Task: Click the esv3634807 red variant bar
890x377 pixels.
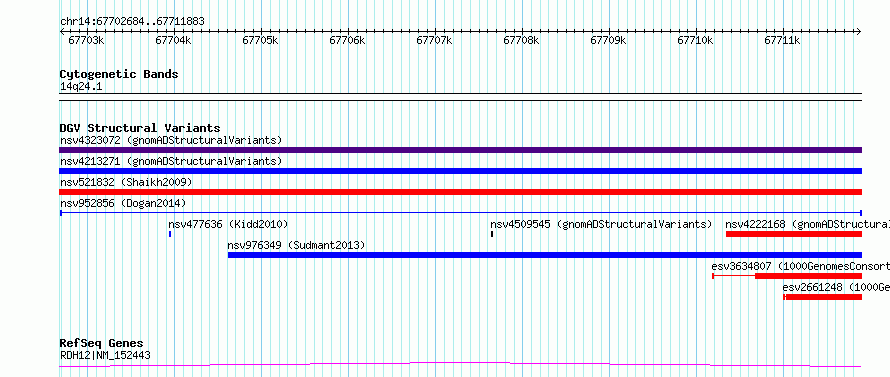Action: click(x=787, y=276)
